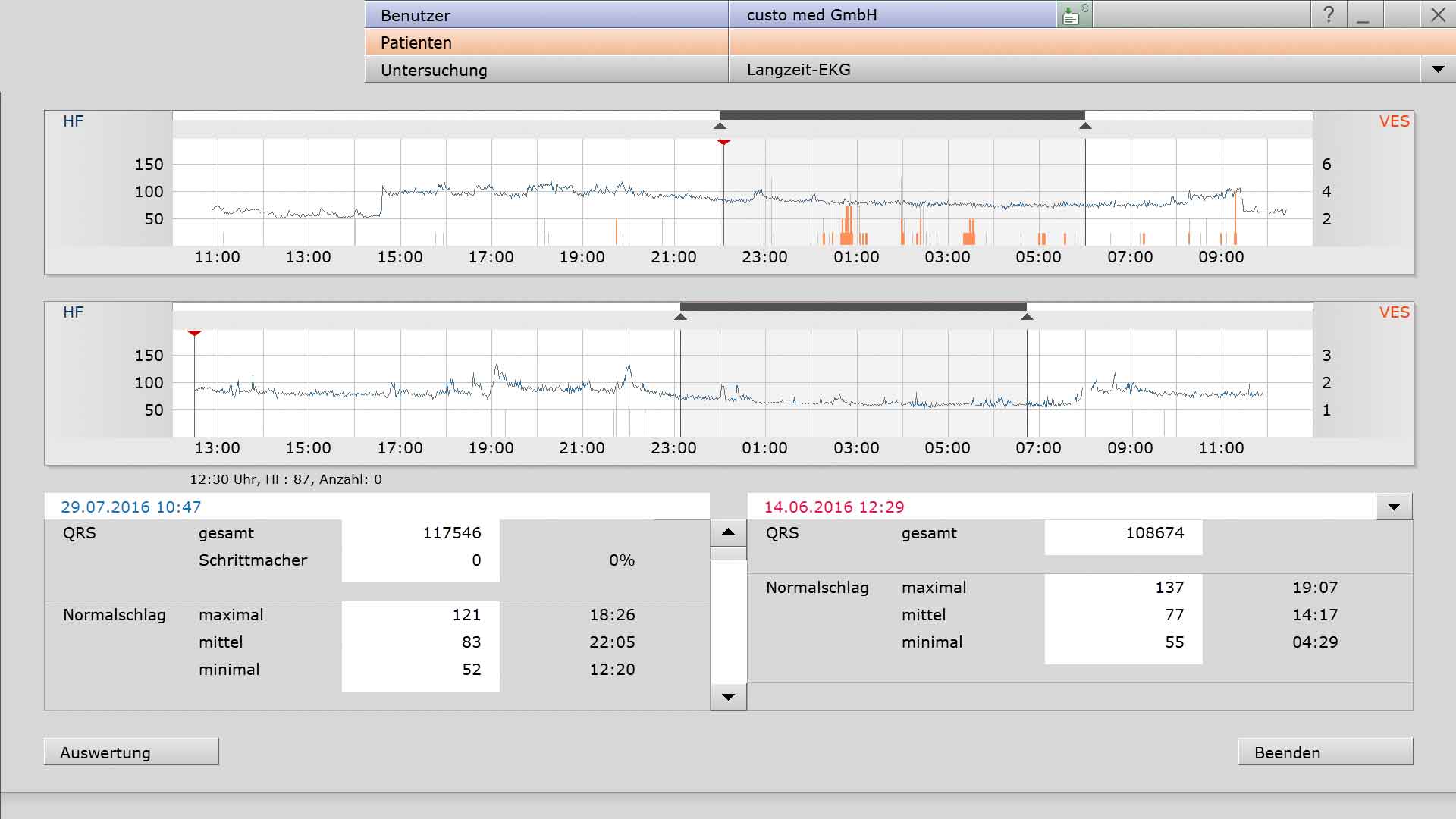The height and width of the screenshot is (819, 1456).
Task: Click the mittel time 14:17
Action: click(x=1316, y=615)
